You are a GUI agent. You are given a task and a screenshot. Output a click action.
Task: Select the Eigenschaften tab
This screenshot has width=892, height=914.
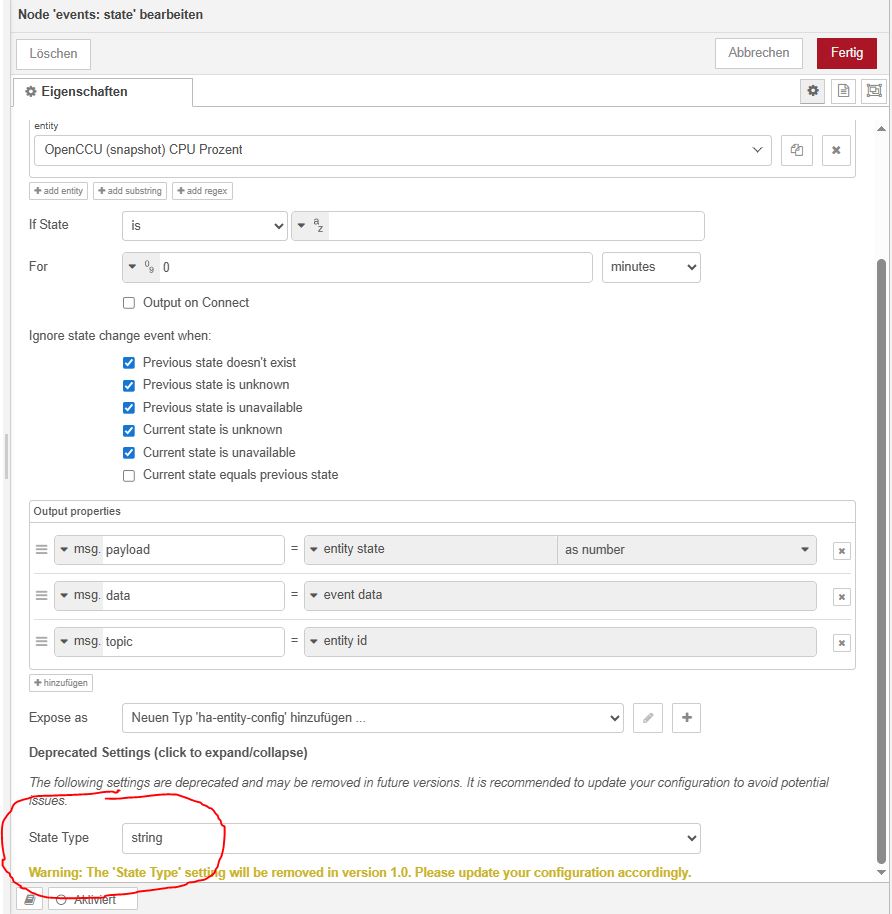pos(103,92)
